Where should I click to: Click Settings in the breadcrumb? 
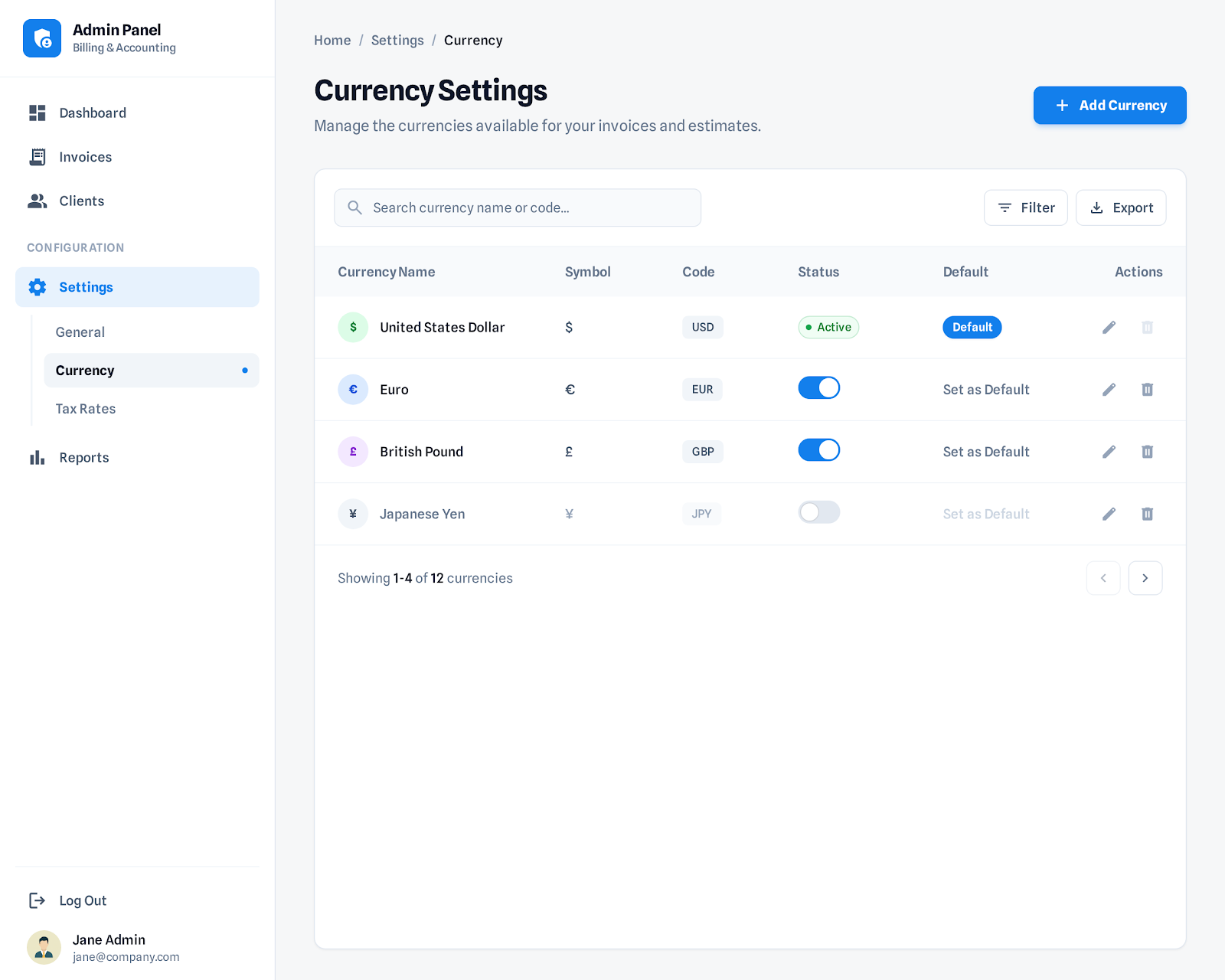[397, 41]
